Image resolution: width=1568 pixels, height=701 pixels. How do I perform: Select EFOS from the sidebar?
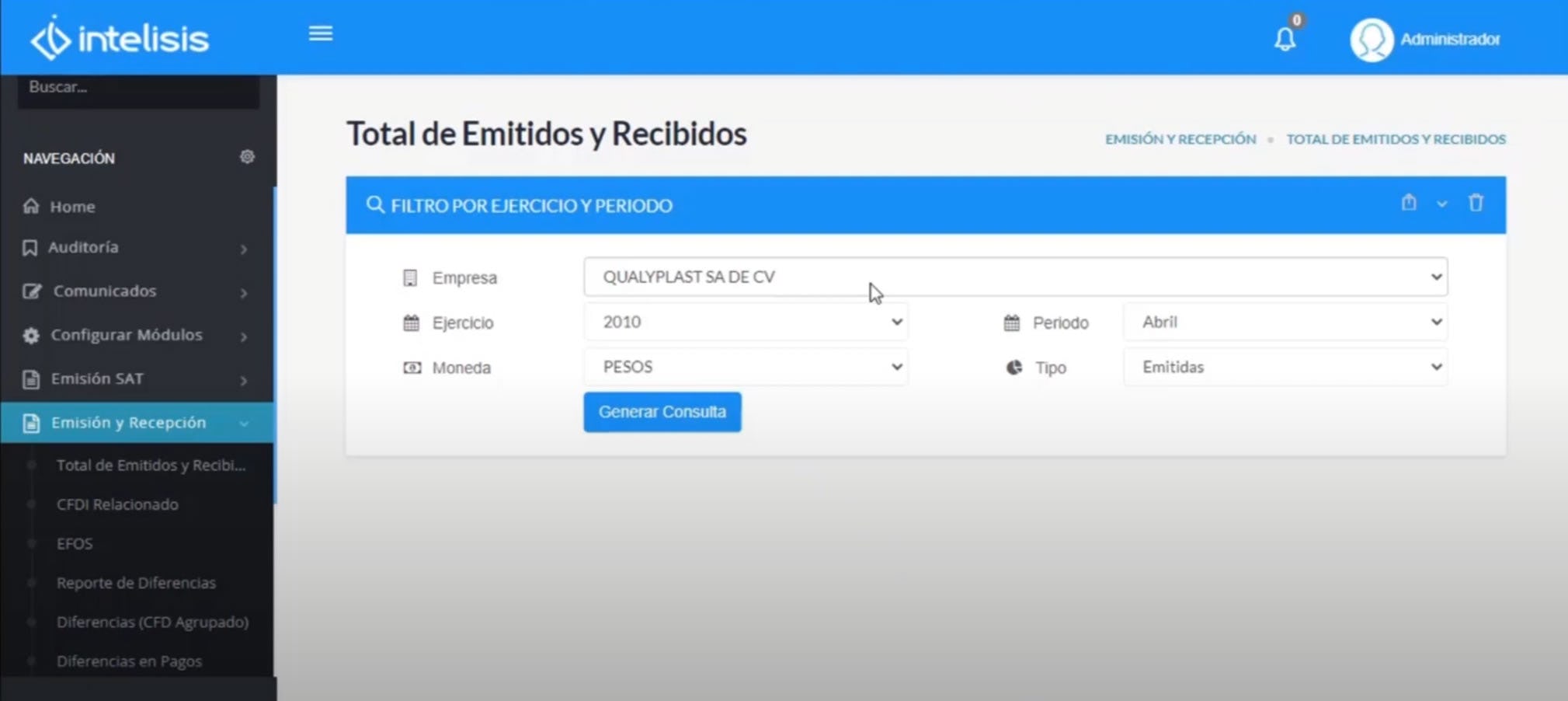75,543
